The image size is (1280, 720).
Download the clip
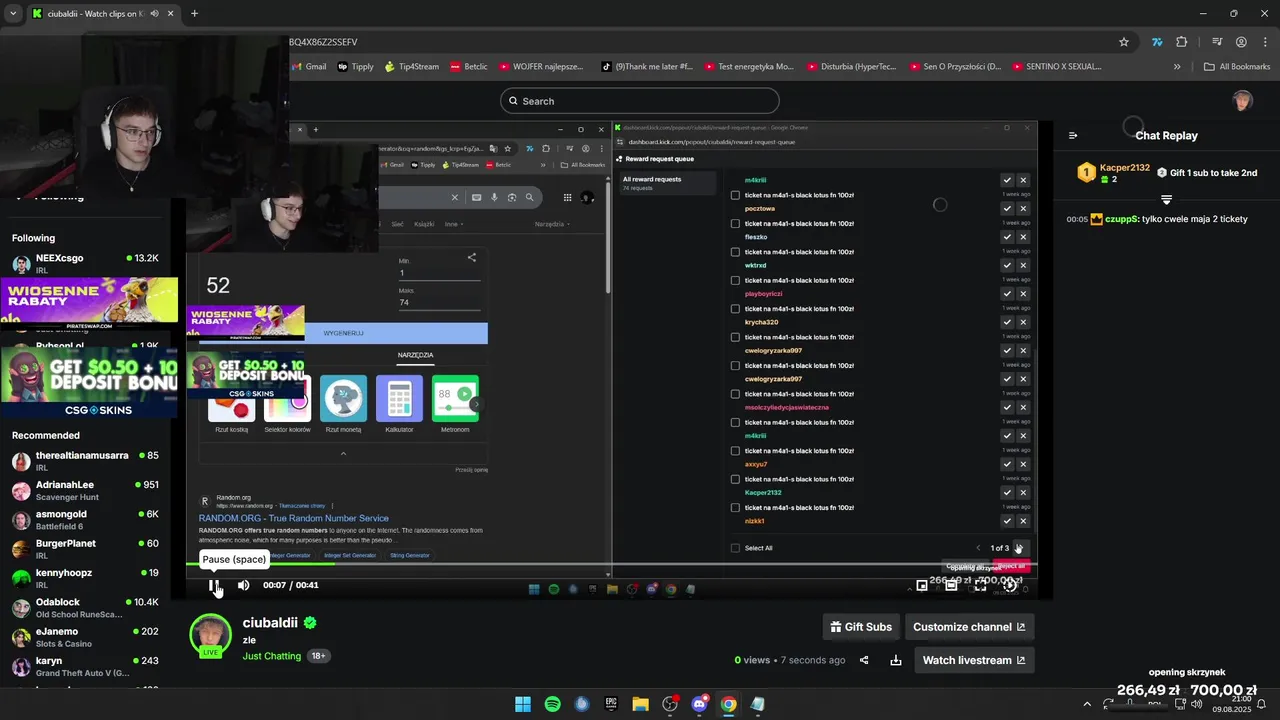tap(896, 660)
